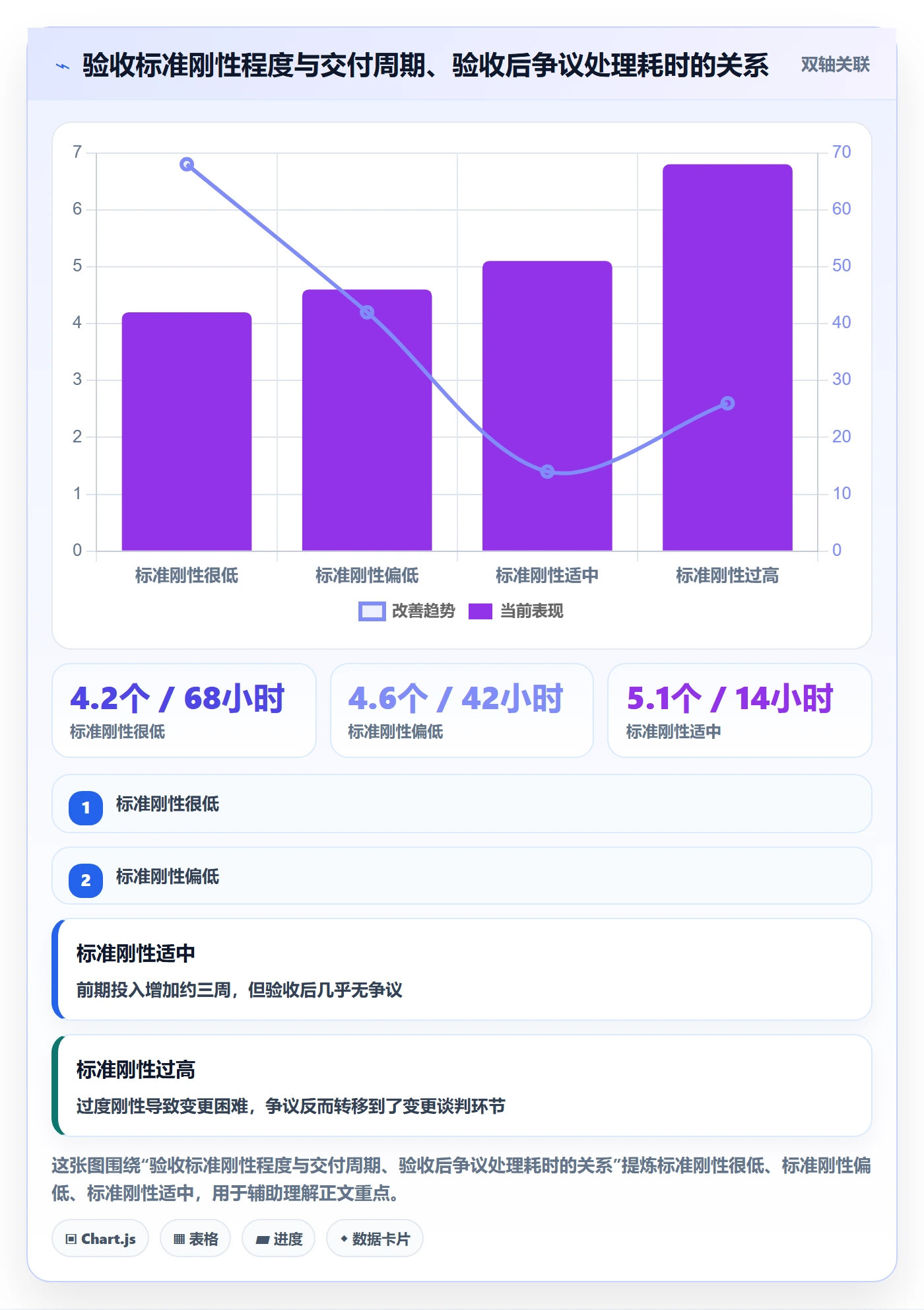Click the line point at the curve's lowest dip

(547, 471)
